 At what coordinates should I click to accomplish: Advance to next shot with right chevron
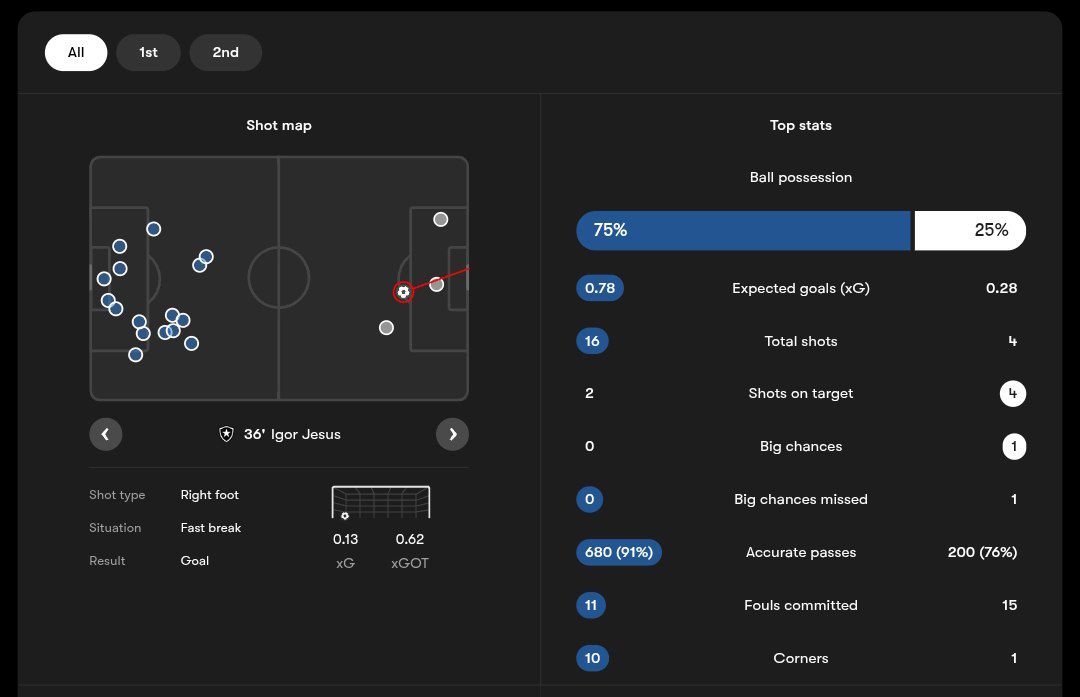pos(453,434)
